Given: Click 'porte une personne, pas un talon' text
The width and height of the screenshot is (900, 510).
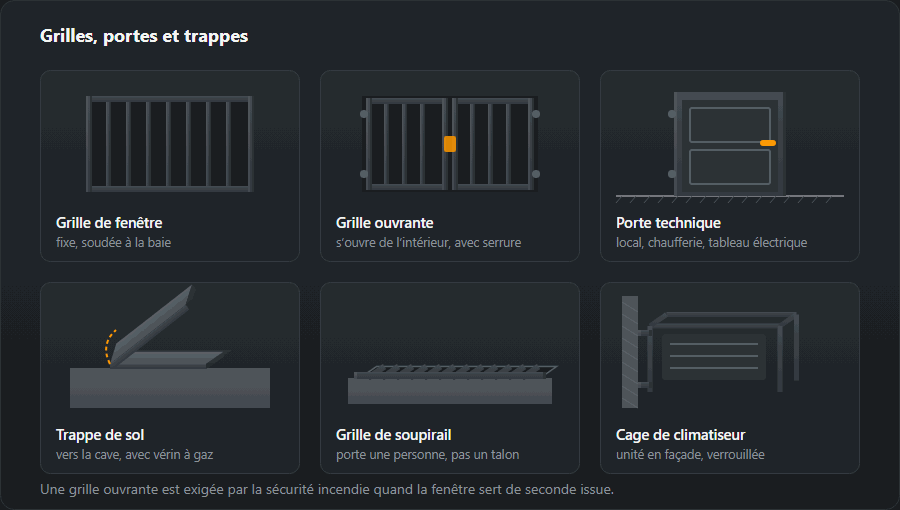Looking at the screenshot, I should [428, 455].
